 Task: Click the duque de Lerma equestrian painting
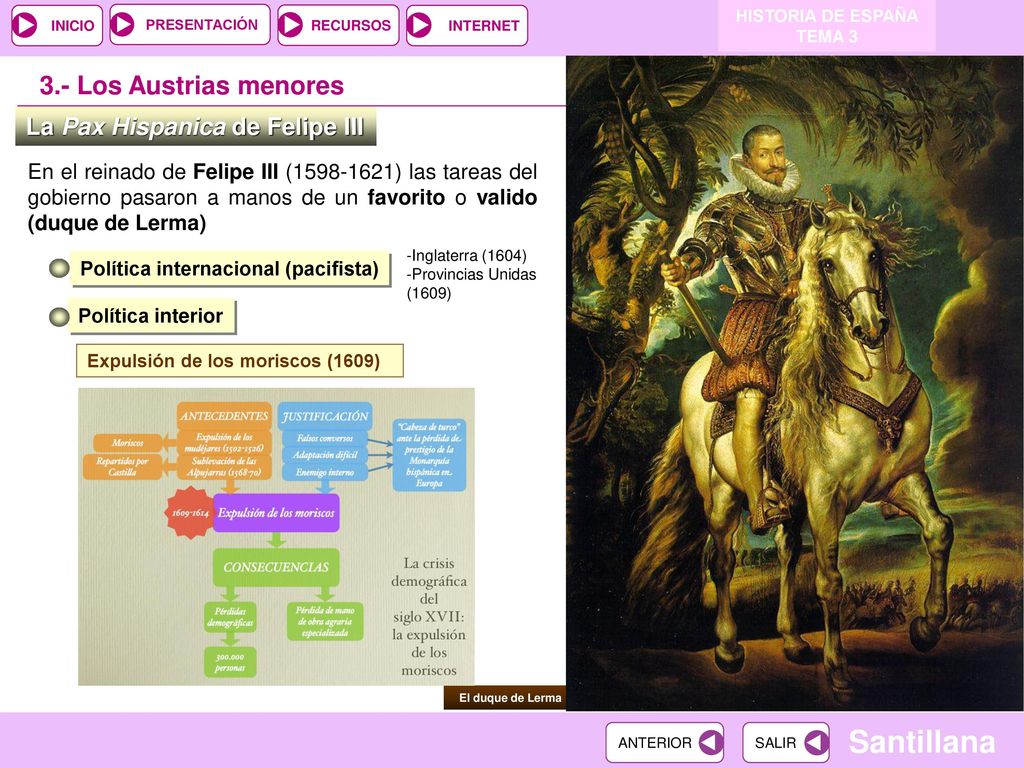click(x=794, y=383)
